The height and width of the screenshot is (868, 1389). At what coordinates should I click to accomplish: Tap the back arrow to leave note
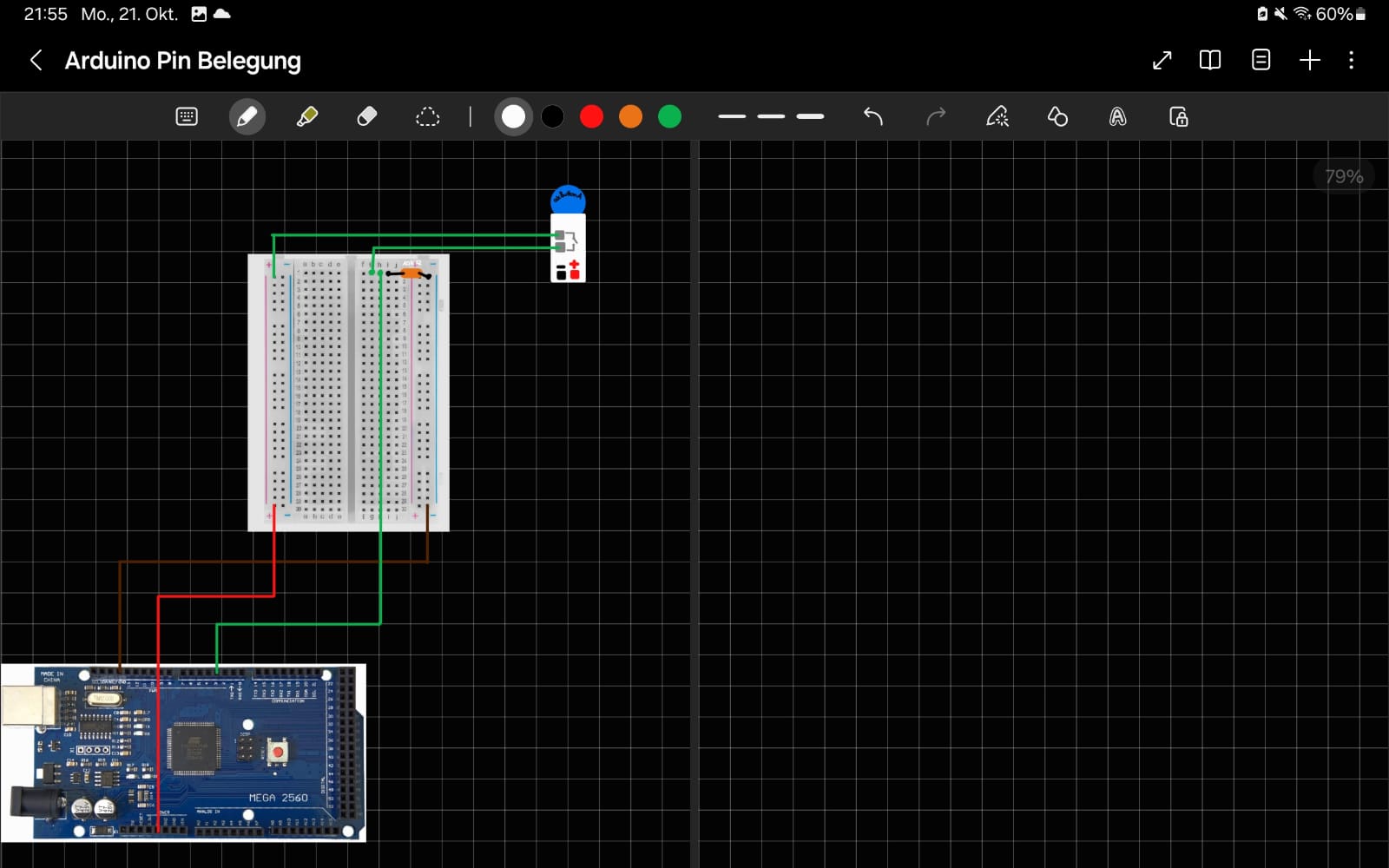point(36,61)
